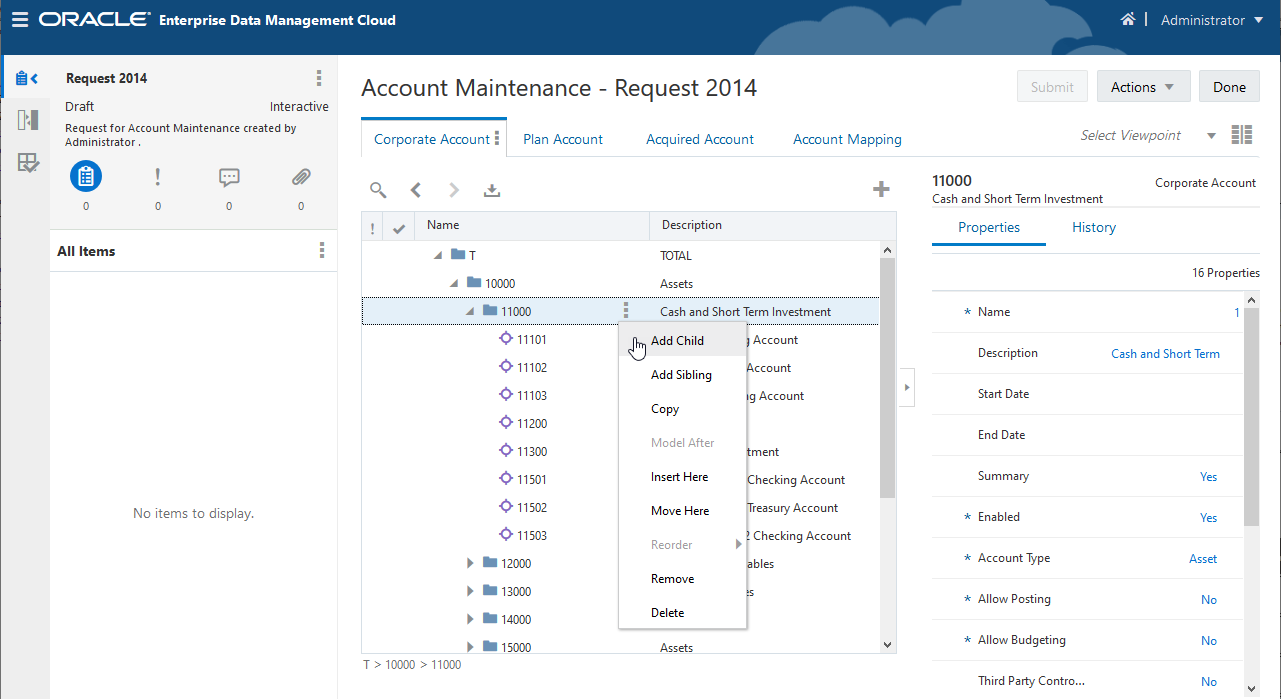The width and height of the screenshot is (1281, 699).
Task: Open the Actions dropdown
Action: pyautogui.click(x=1143, y=86)
